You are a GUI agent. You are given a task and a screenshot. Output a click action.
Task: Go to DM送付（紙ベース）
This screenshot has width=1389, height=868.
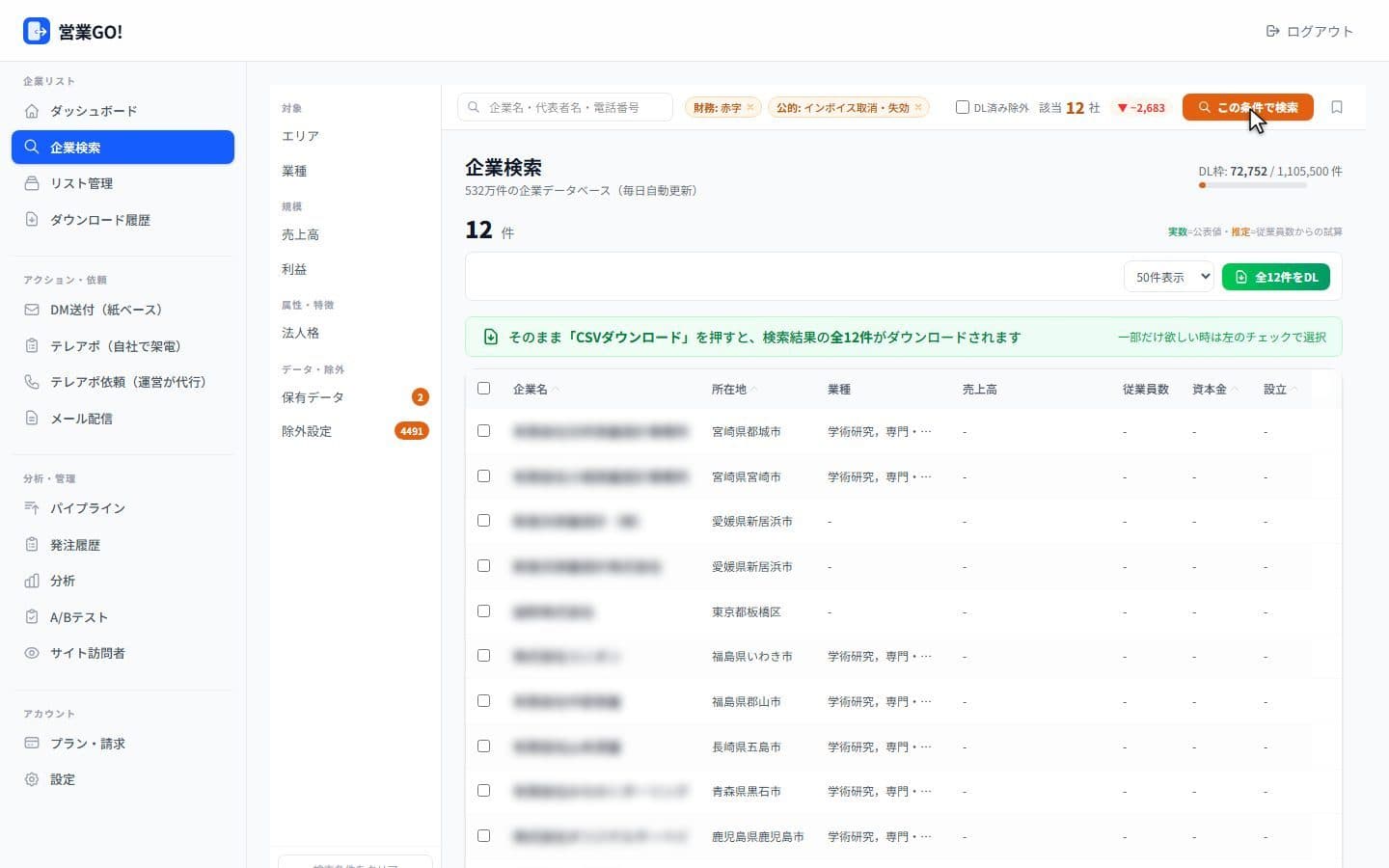coord(123,310)
